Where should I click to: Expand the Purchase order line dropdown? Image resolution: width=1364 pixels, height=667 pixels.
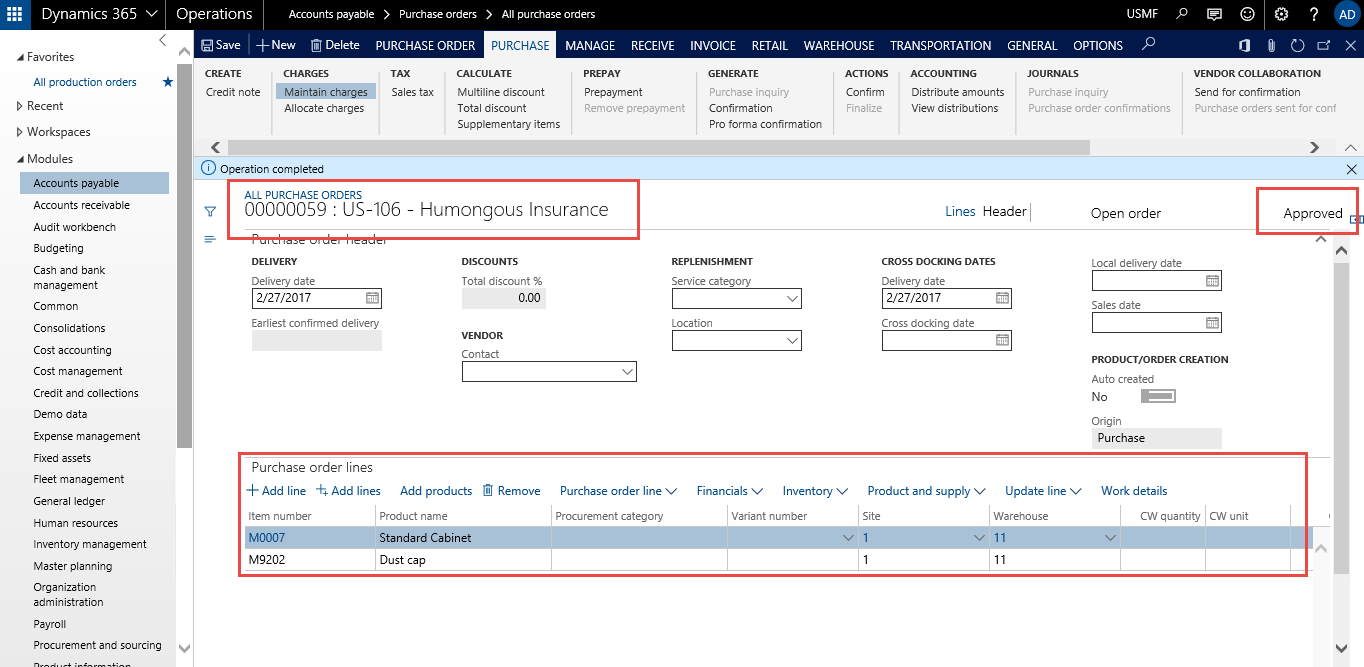[x=617, y=490]
